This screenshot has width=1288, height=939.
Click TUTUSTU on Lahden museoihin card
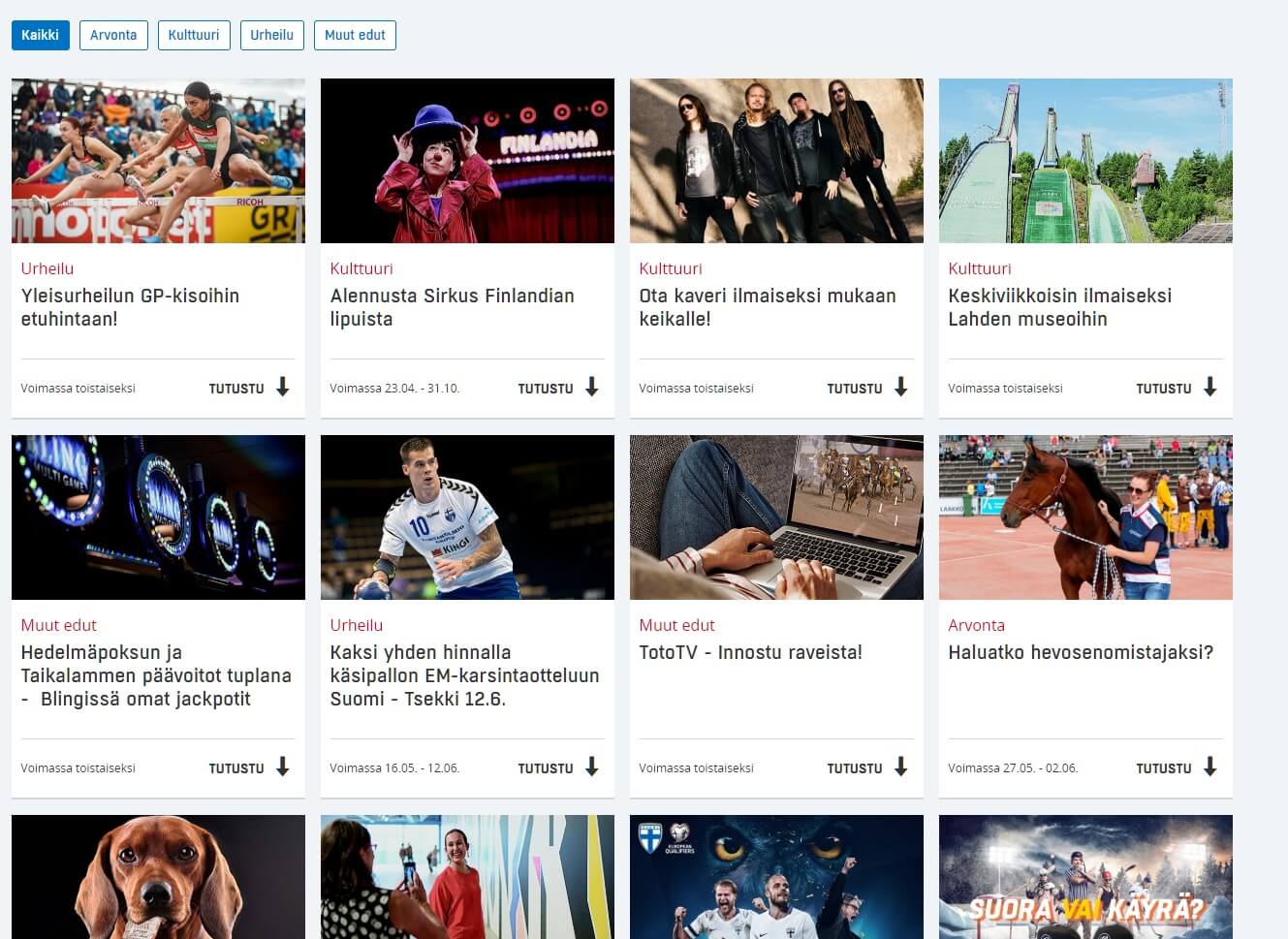1164,389
